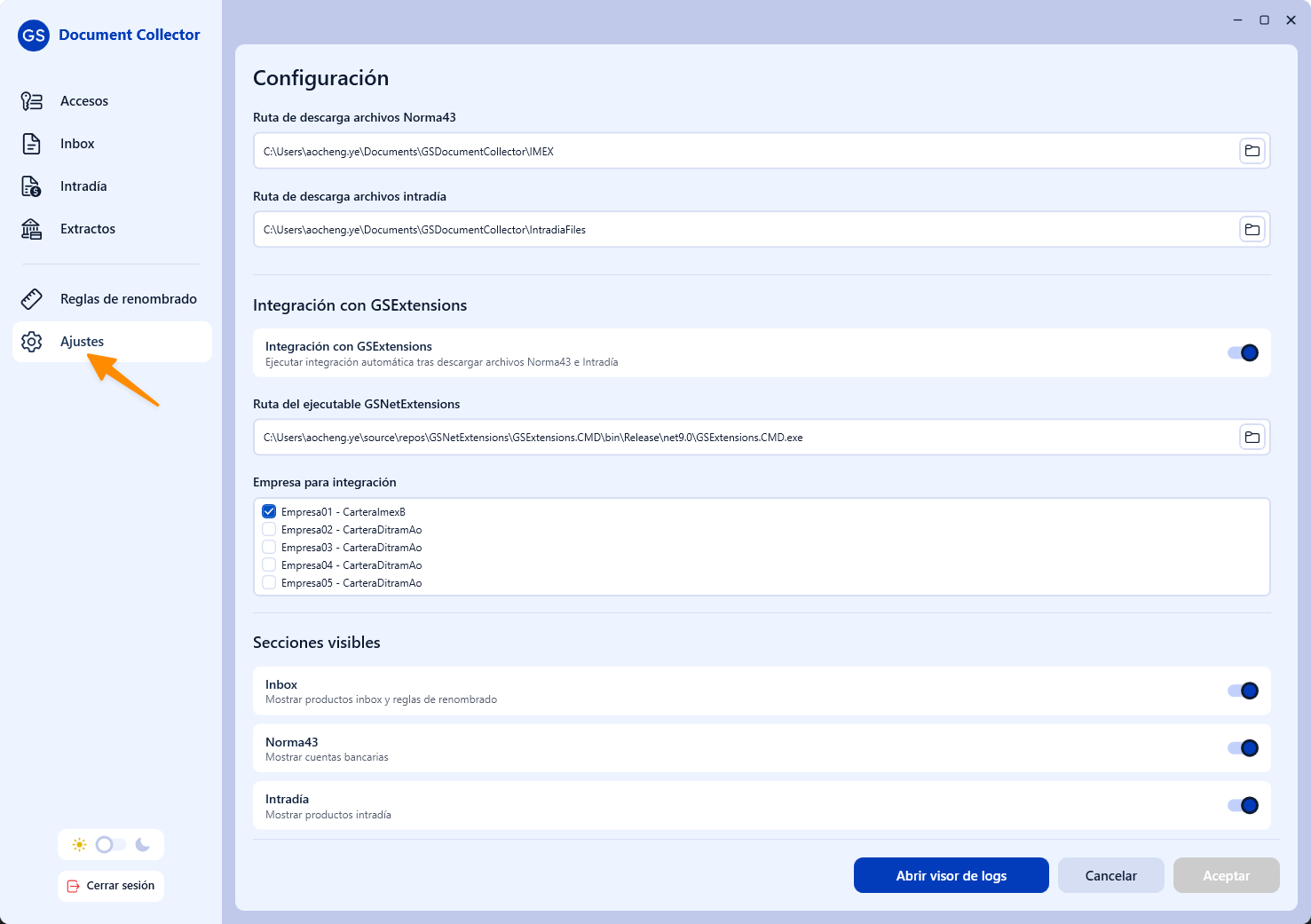
Task: Browse folder for Norma43 download path
Action: tap(1252, 151)
